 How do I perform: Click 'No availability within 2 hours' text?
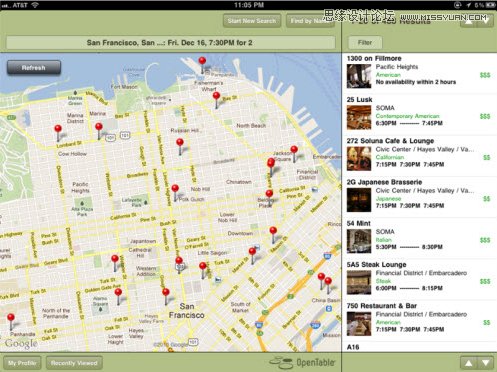416,82
